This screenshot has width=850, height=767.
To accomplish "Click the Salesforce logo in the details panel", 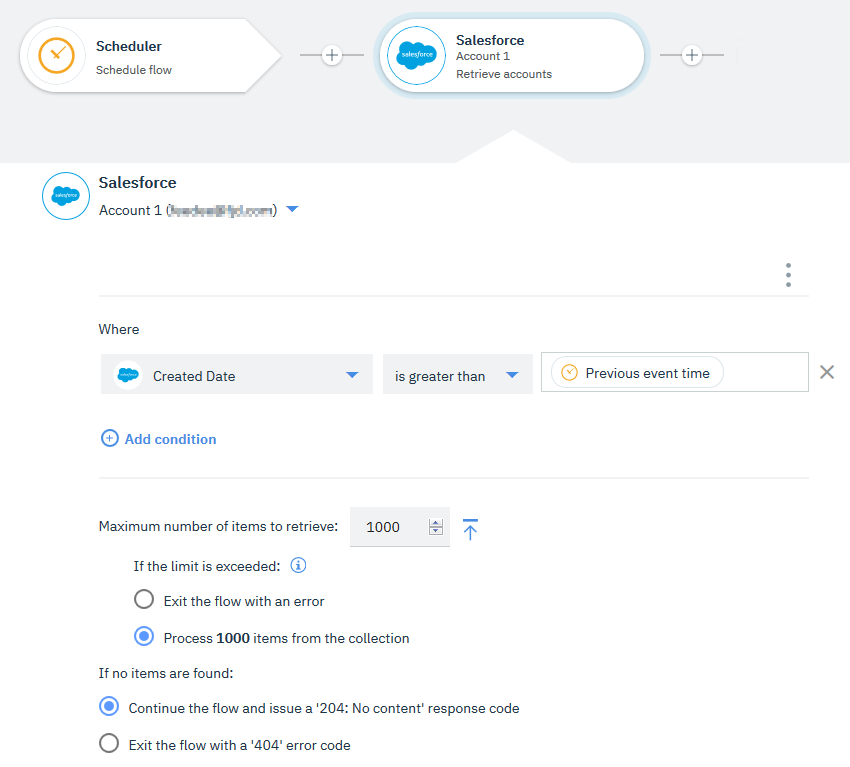I will (x=66, y=196).
